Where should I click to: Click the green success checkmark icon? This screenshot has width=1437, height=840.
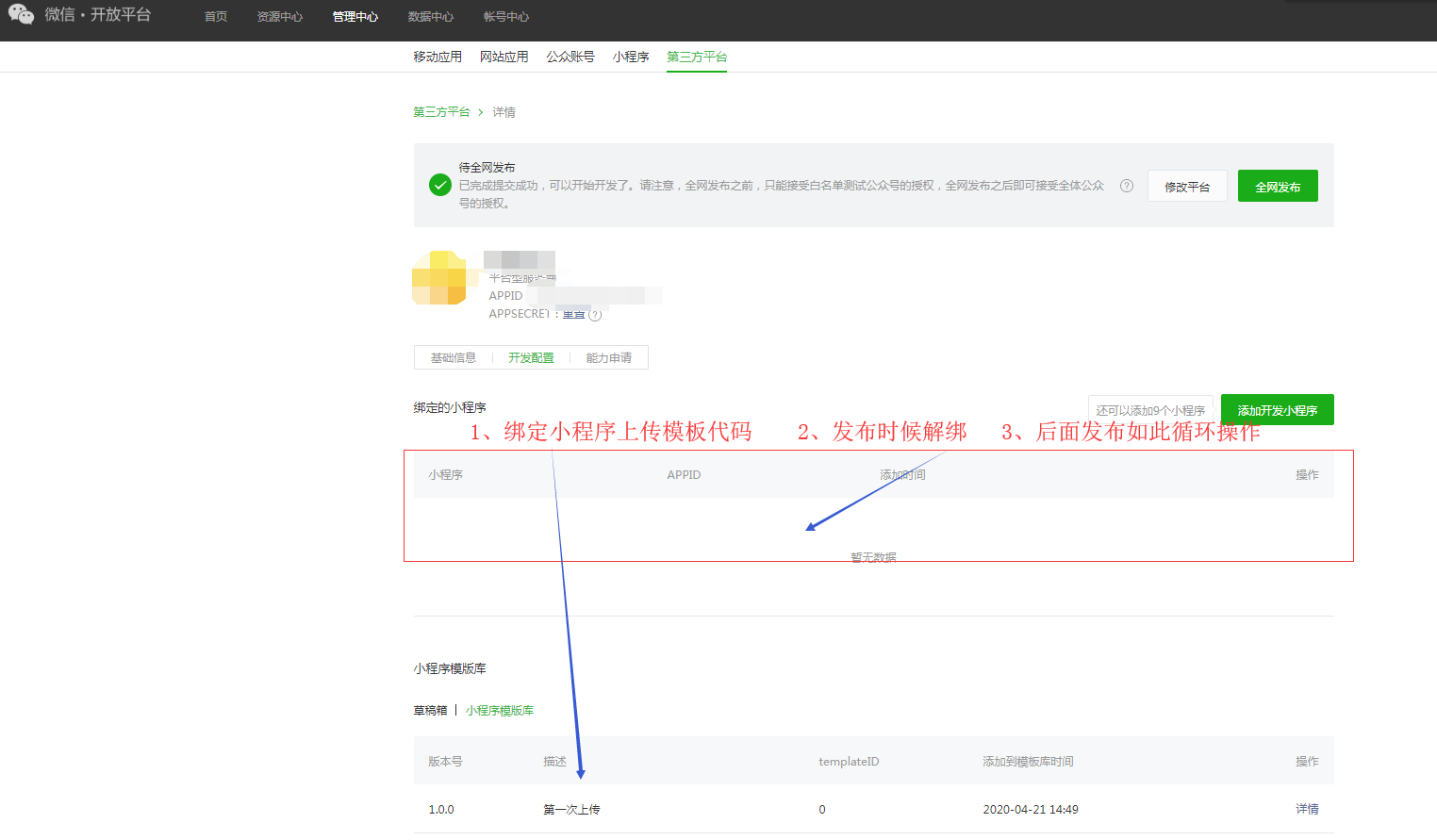[x=439, y=185]
